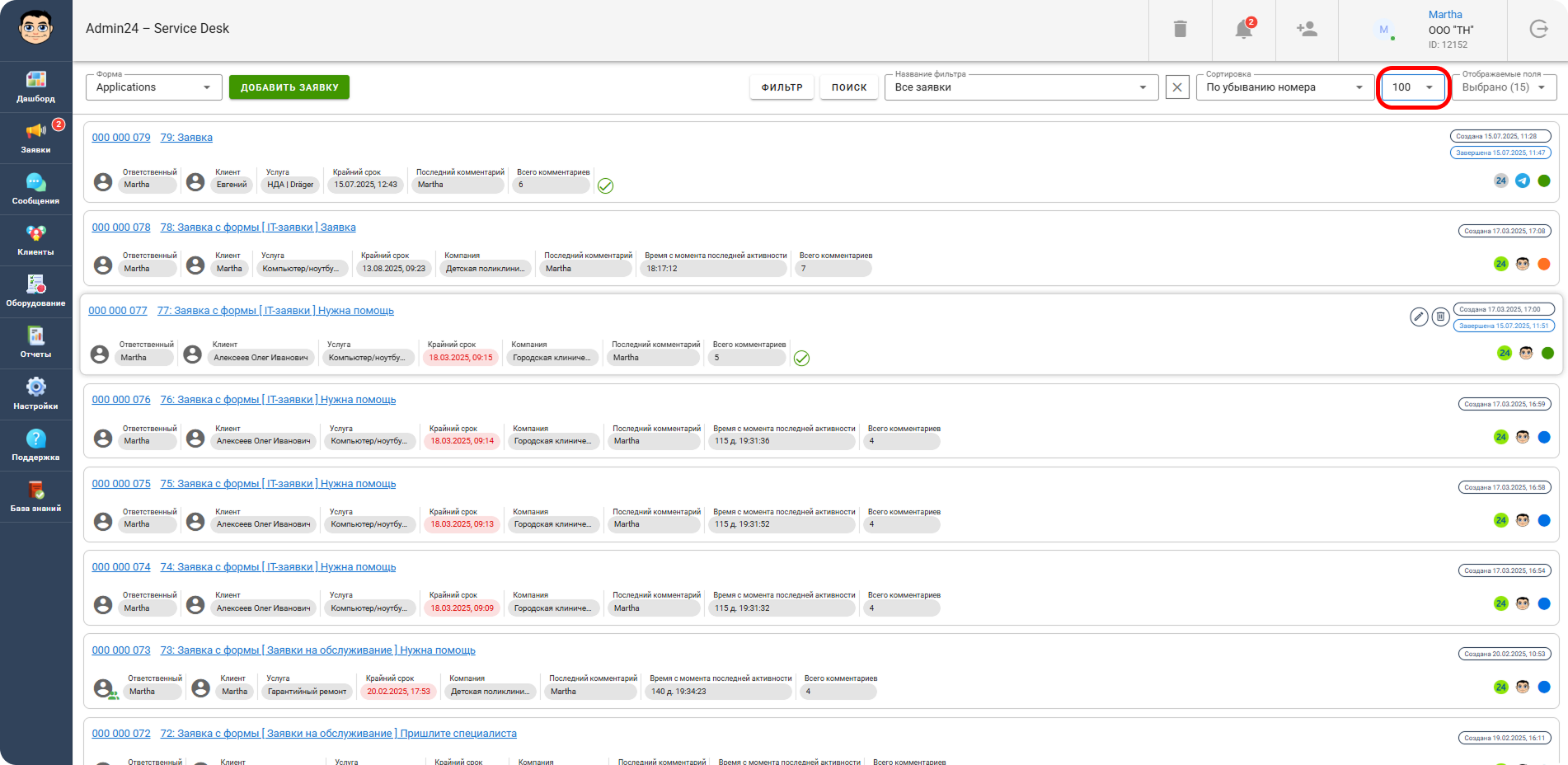Viewport: 1568px width, 765px height.
Task: Clear the filter with the X button
Action: (x=1177, y=87)
